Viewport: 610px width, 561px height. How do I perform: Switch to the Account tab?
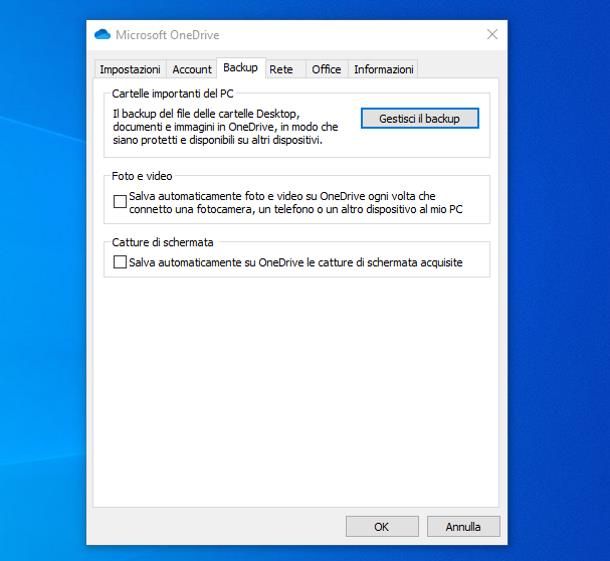click(x=192, y=70)
